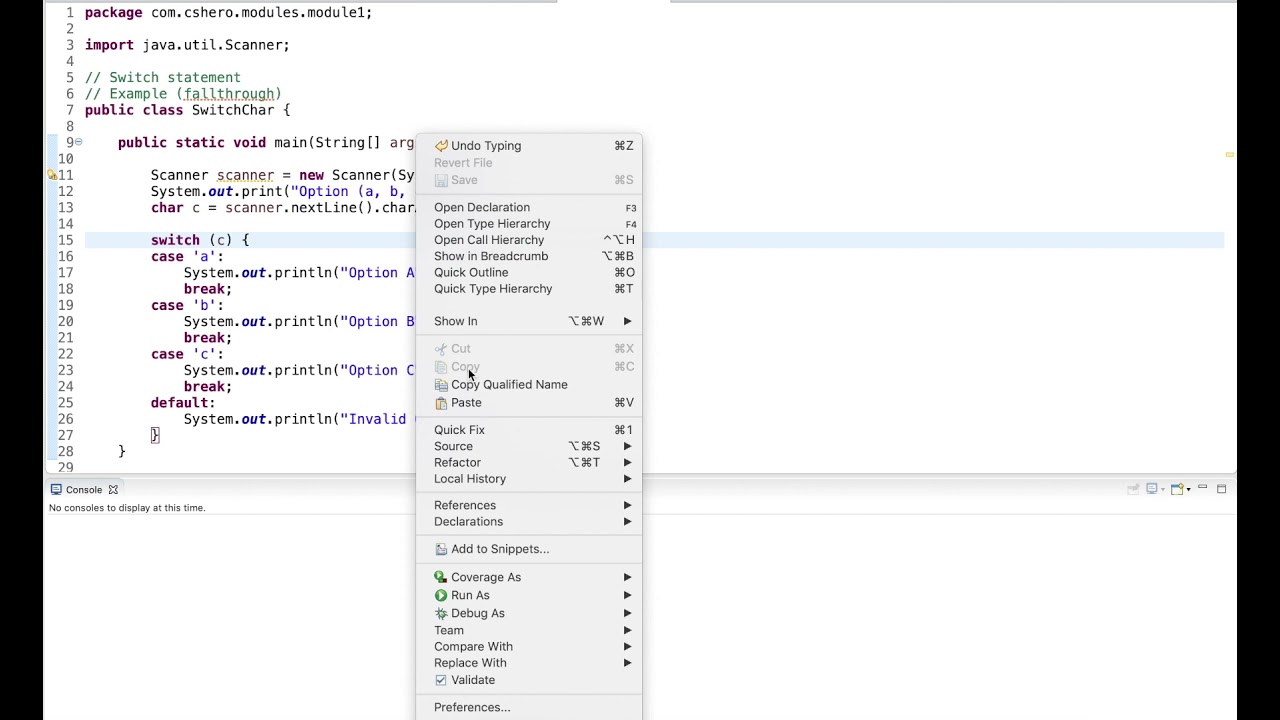1280x720 pixels.
Task: Expand the Refactor submenu arrow
Action: pos(627,462)
